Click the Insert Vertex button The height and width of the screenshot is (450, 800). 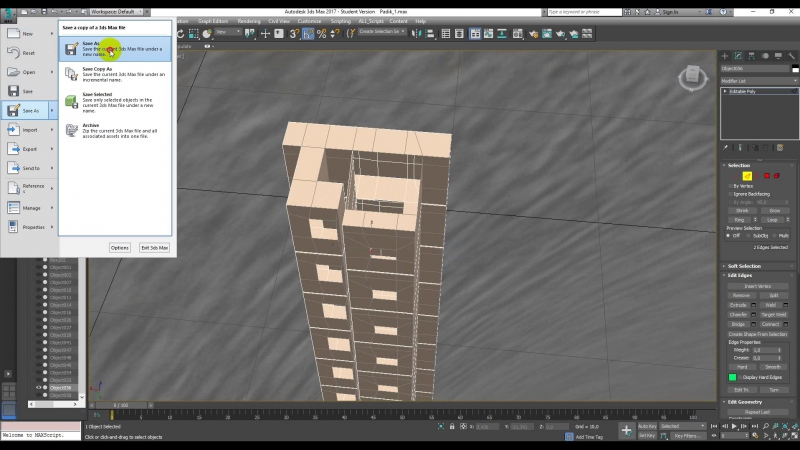tap(758, 287)
